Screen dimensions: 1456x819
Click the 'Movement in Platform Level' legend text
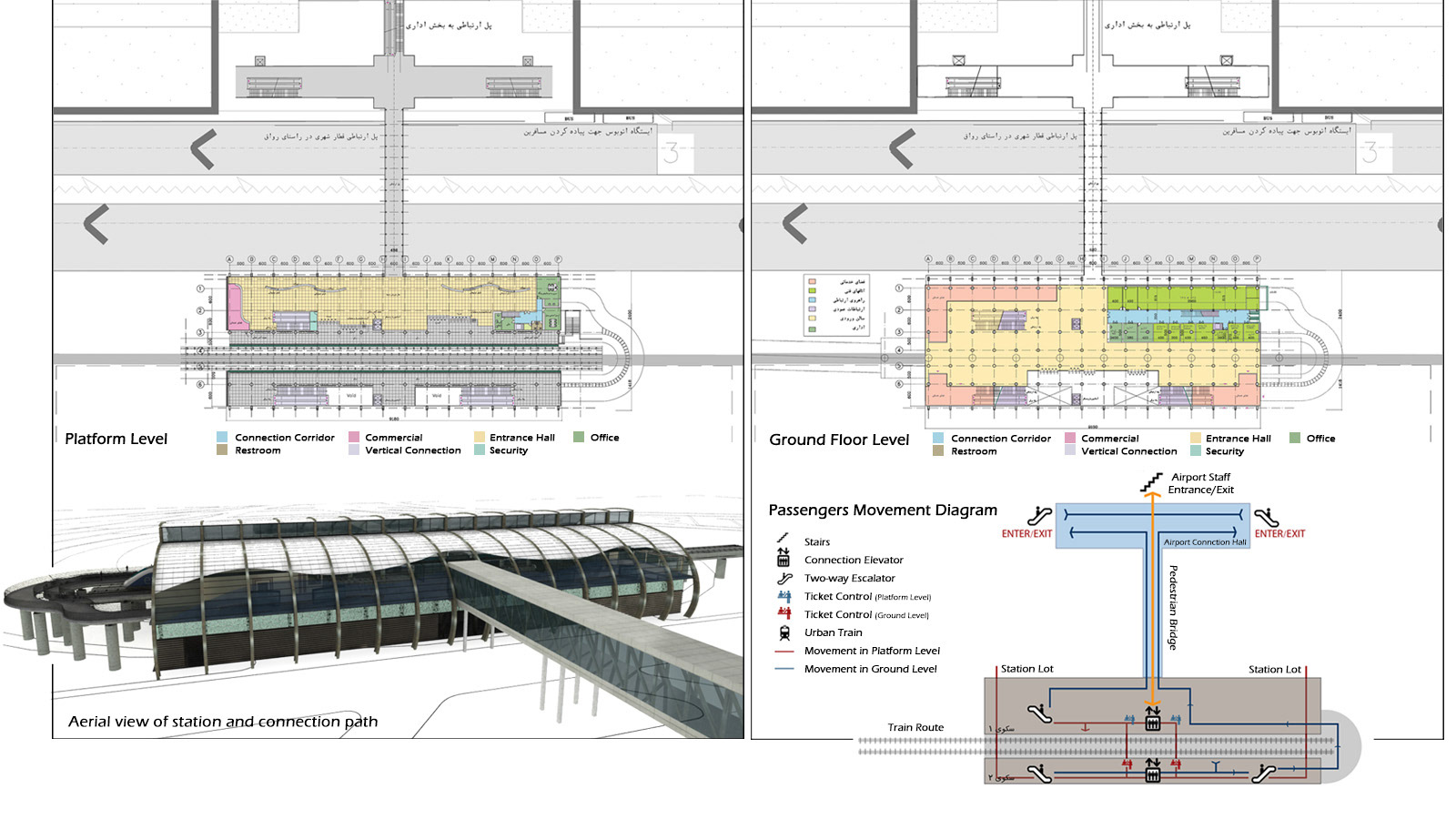point(872,651)
